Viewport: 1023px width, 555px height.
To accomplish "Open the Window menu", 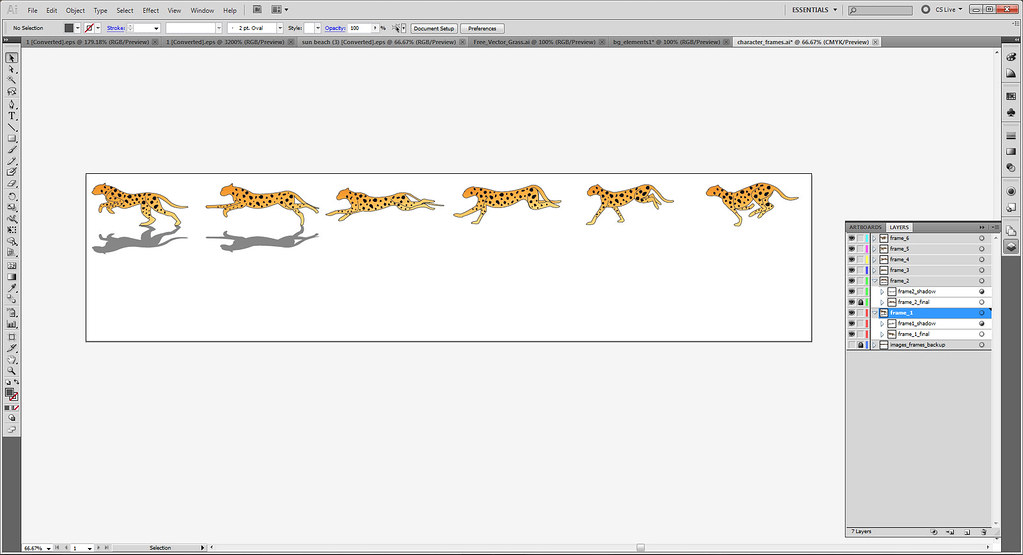I will [x=202, y=10].
